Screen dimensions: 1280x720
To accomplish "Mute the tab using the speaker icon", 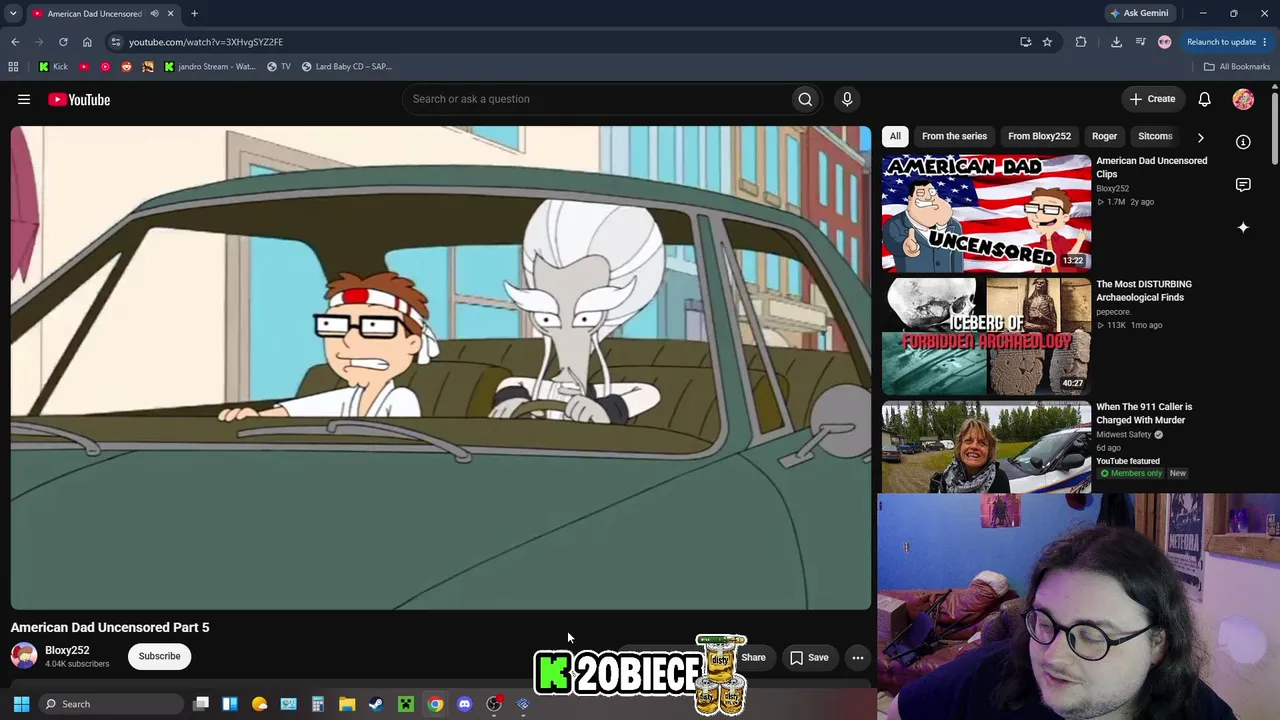I will click(x=154, y=14).
